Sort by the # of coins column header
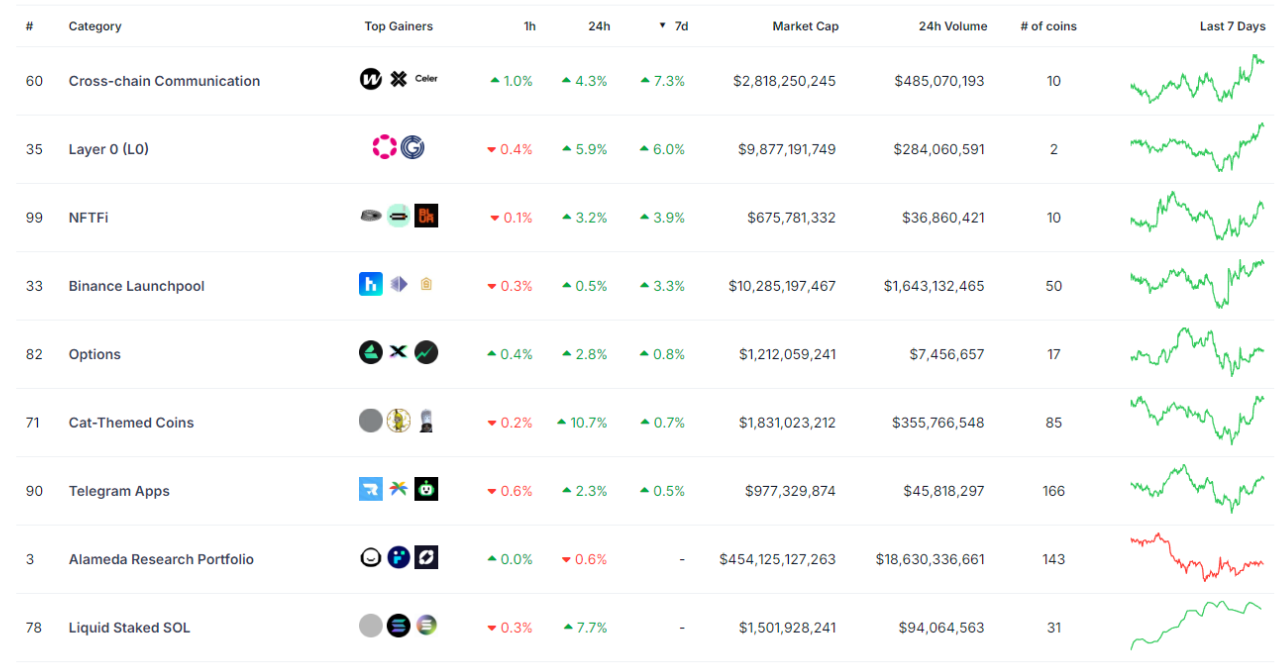Image resolution: width=1284 pixels, height=666 pixels. point(1048,26)
